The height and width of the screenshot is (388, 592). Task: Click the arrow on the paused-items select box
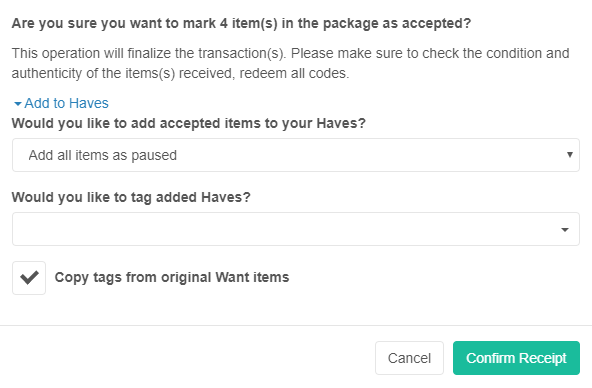point(570,155)
